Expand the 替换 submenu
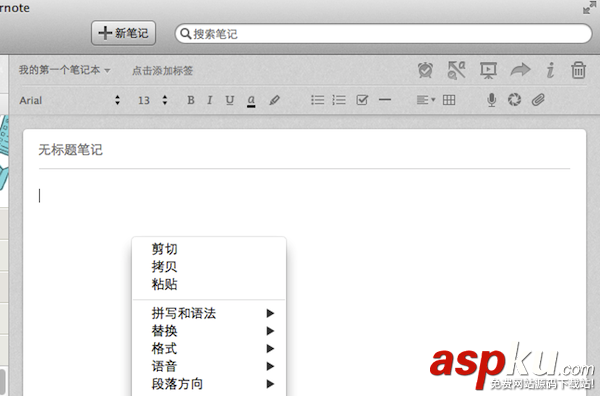Viewport: 600px width, 396px height. [x=209, y=331]
